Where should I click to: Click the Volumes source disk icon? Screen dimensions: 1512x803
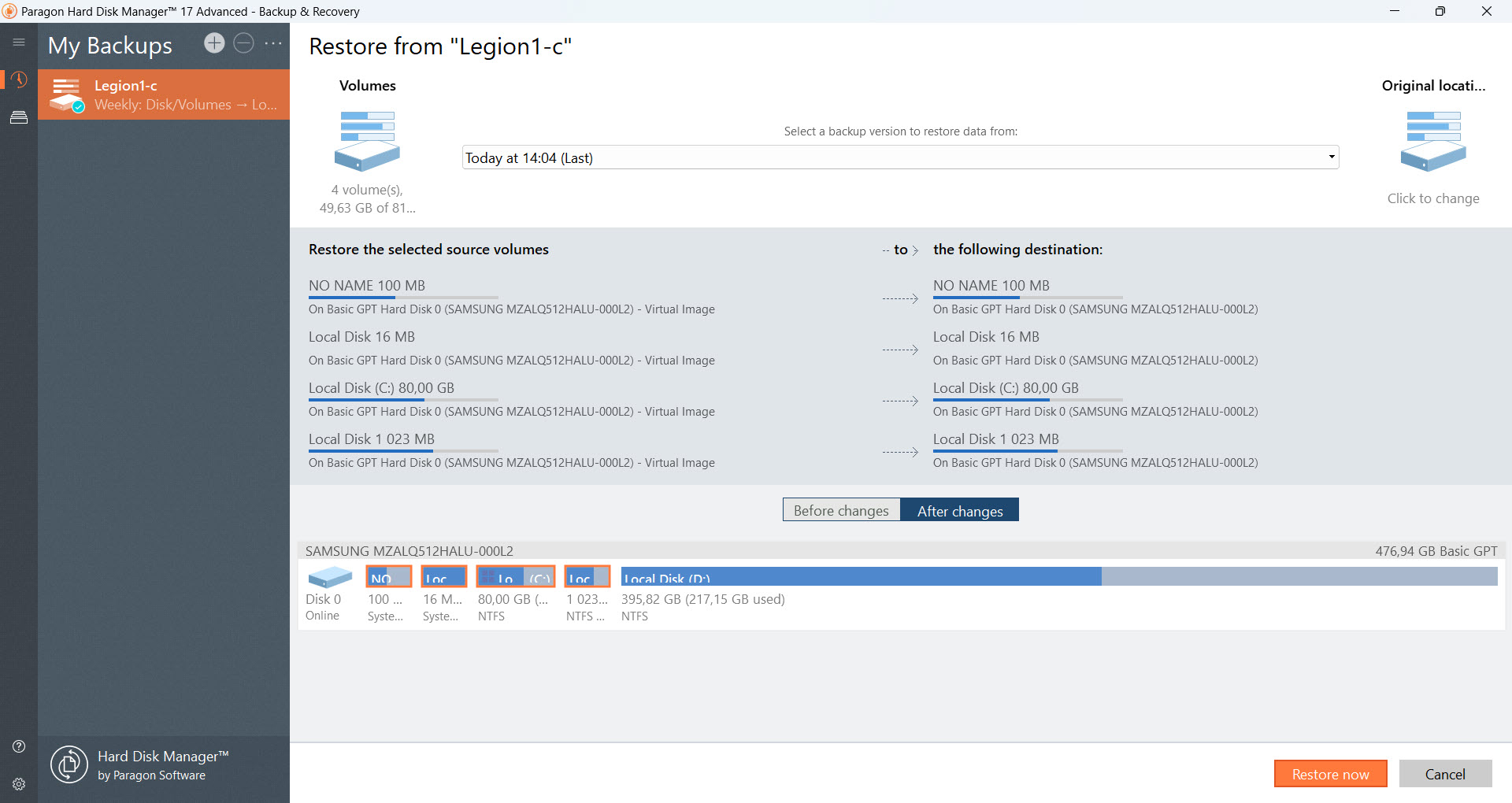tap(367, 141)
